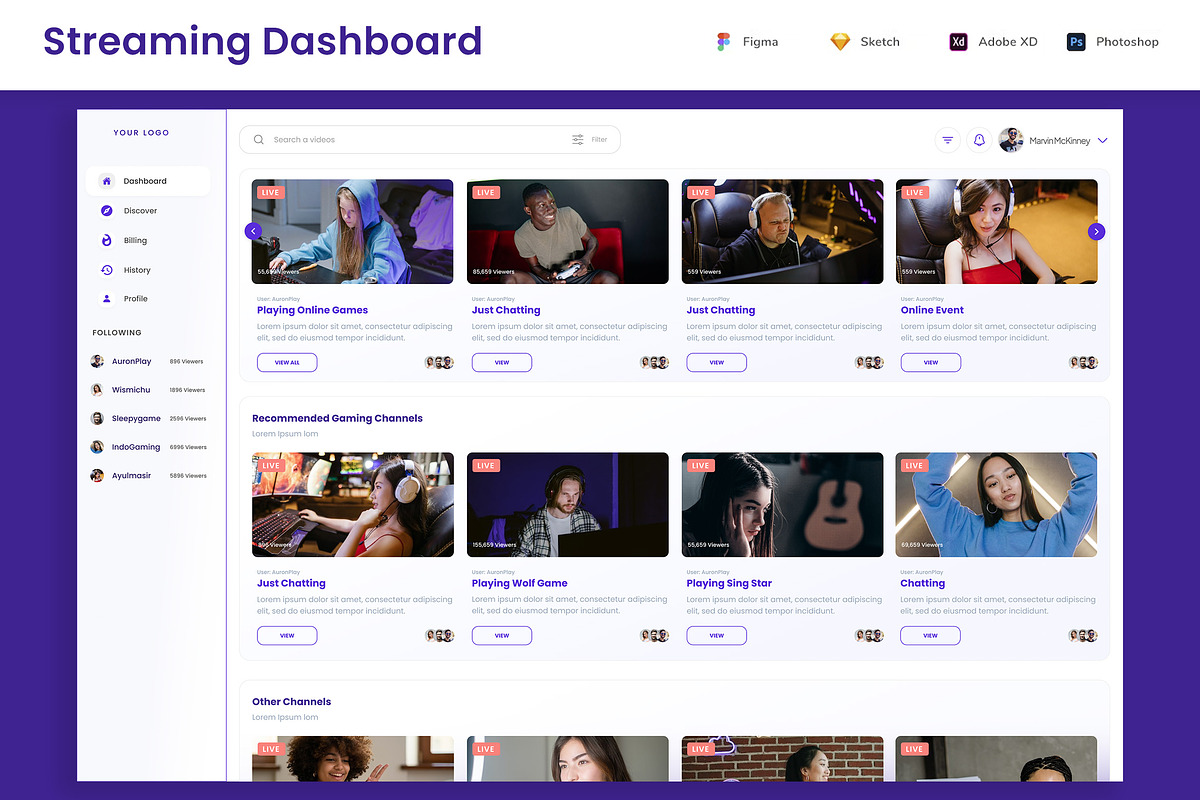Screen dimensions: 1200x800
Task: Click Other Channels heading
Action: click(x=291, y=702)
